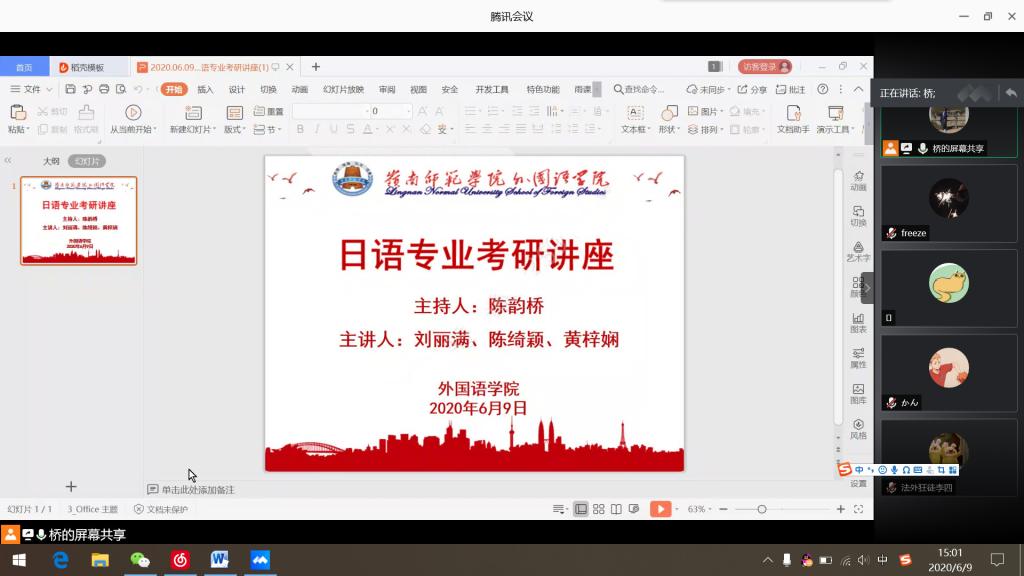Click the 属性 properties sidebar icon
Image resolution: width=1024 pixels, height=576 pixels.
tap(858, 356)
